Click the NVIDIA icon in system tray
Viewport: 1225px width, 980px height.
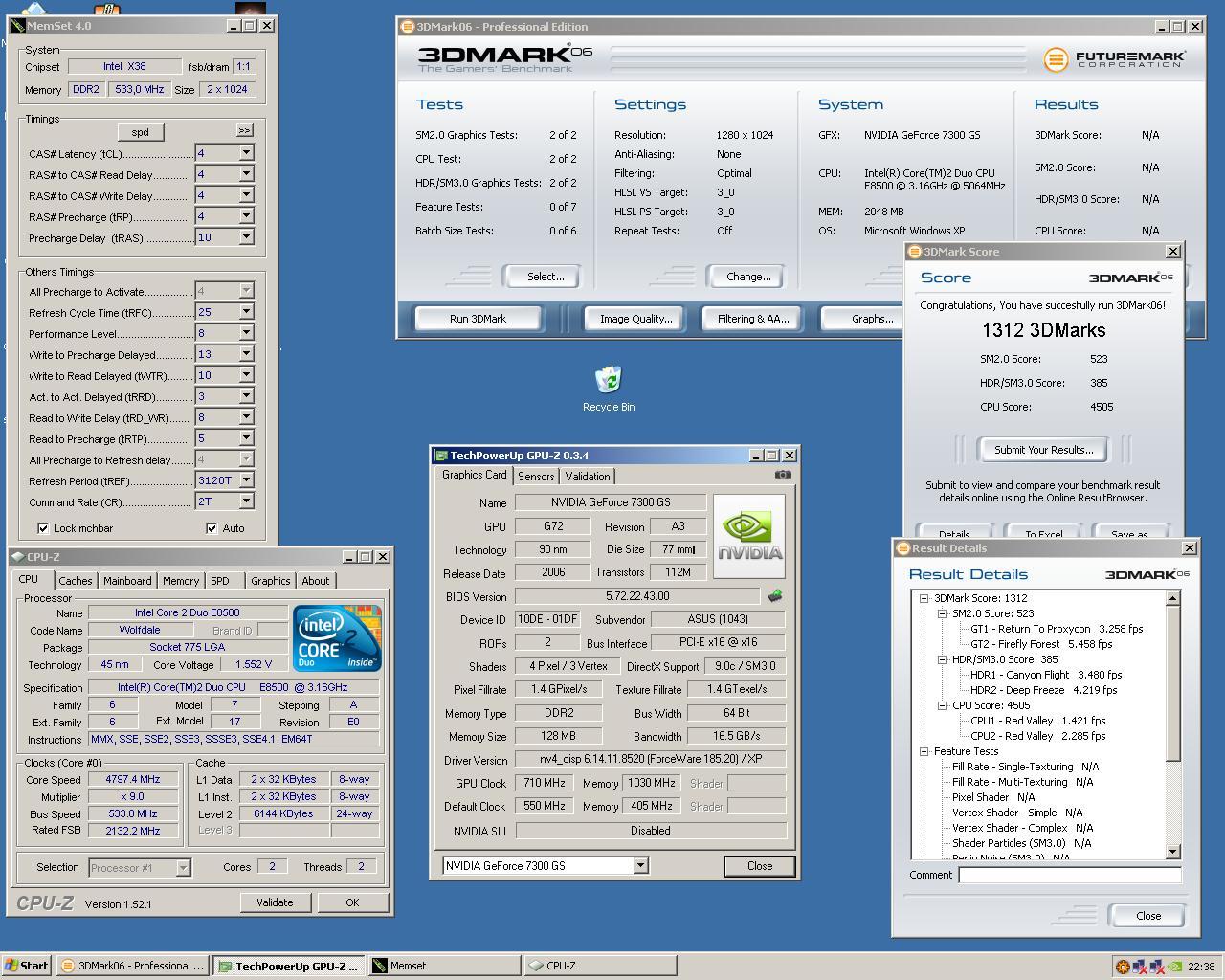point(1175,966)
